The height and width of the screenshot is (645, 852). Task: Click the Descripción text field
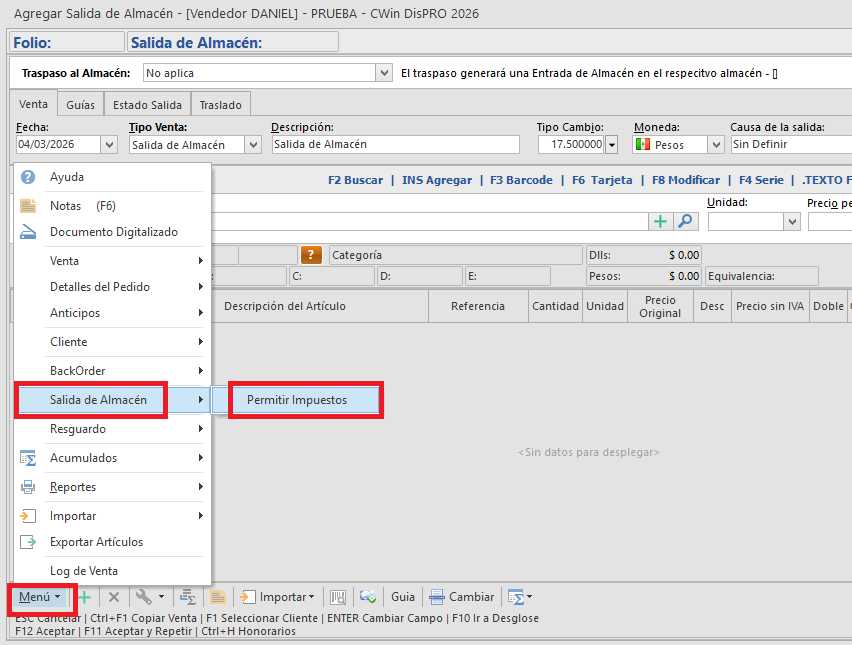coord(395,145)
